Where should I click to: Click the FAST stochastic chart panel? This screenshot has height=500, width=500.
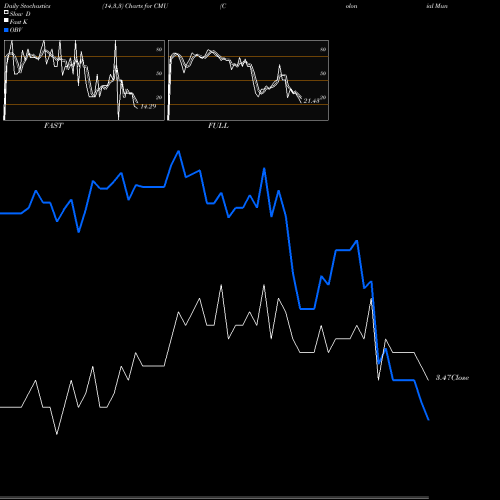[84, 80]
